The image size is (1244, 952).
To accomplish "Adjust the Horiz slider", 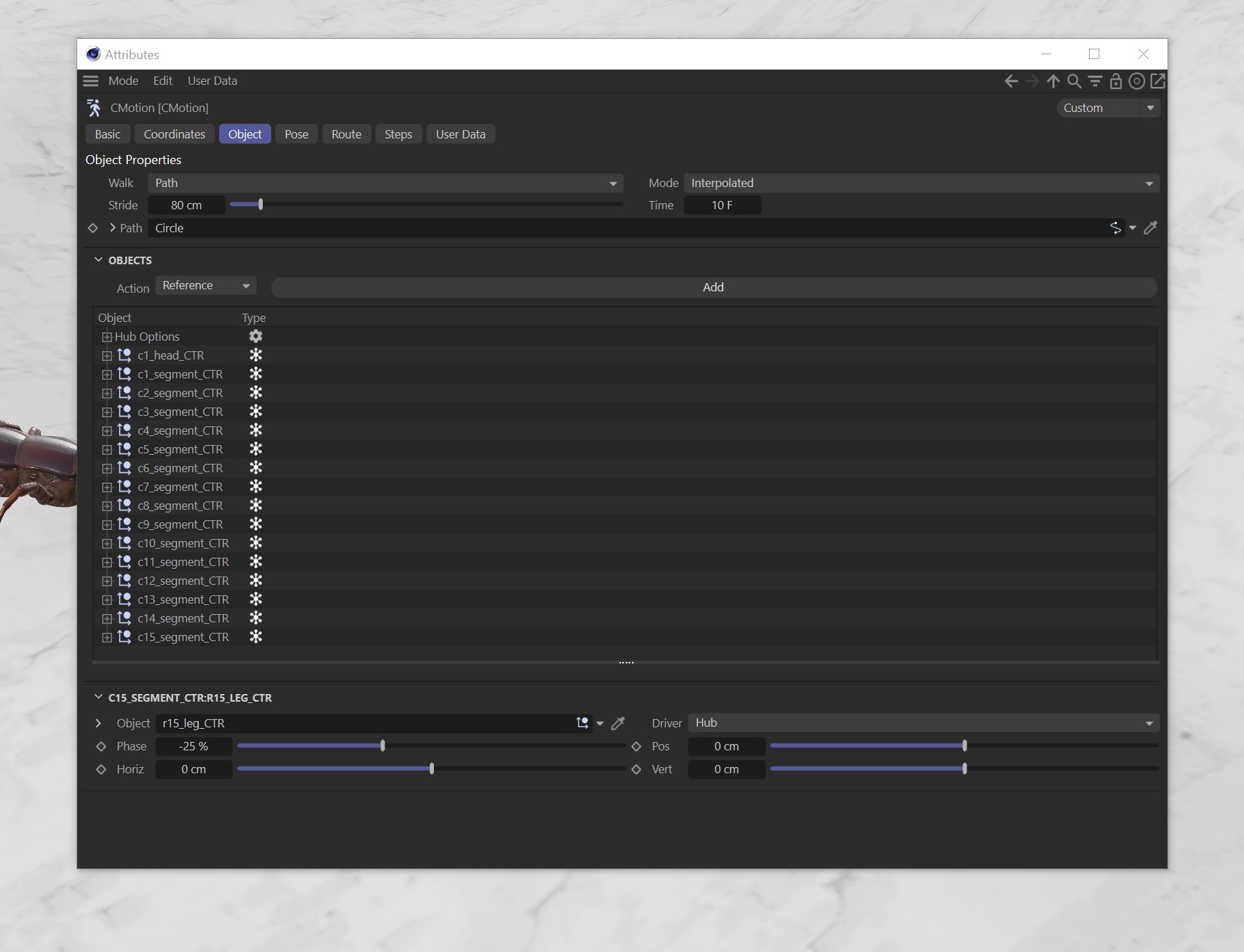I will [431, 769].
